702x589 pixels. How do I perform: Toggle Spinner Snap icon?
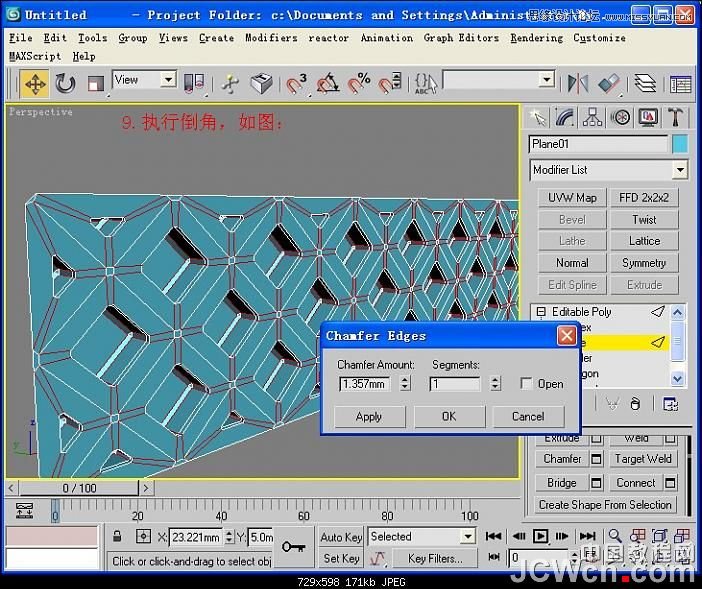tap(389, 84)
